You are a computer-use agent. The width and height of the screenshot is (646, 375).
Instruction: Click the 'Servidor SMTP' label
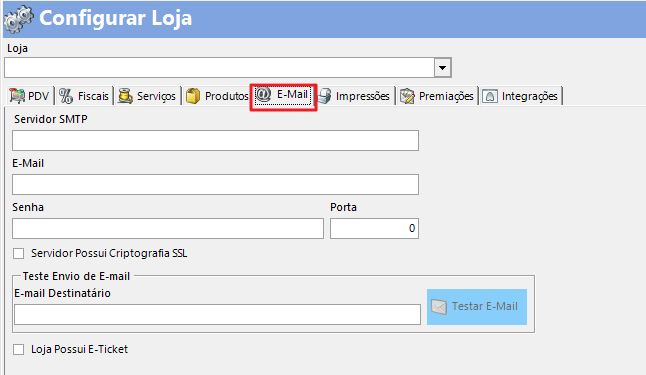click(51, 119)
